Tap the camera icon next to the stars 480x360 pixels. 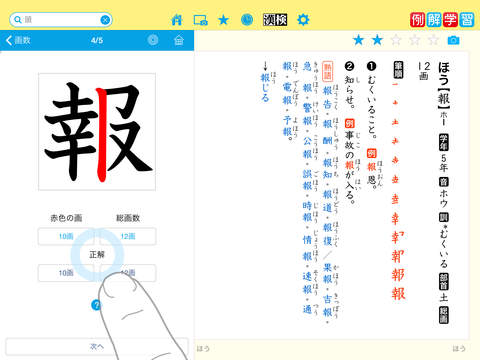pyautogui.click(x=453, y=40)
